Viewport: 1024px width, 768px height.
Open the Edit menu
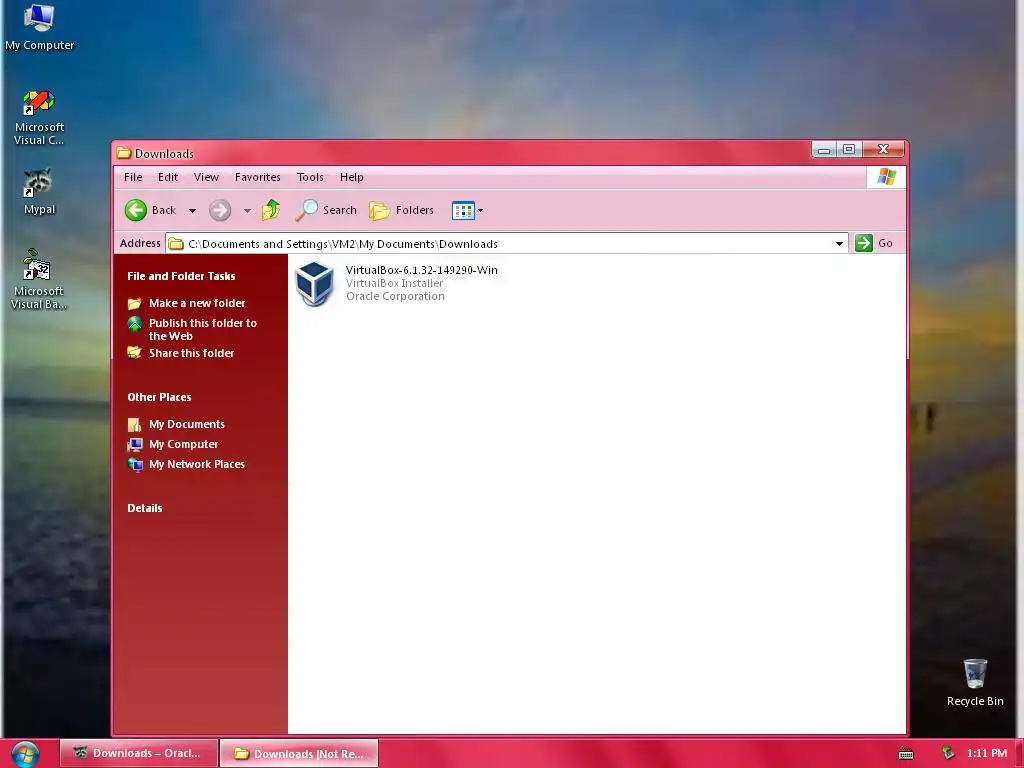168,177
